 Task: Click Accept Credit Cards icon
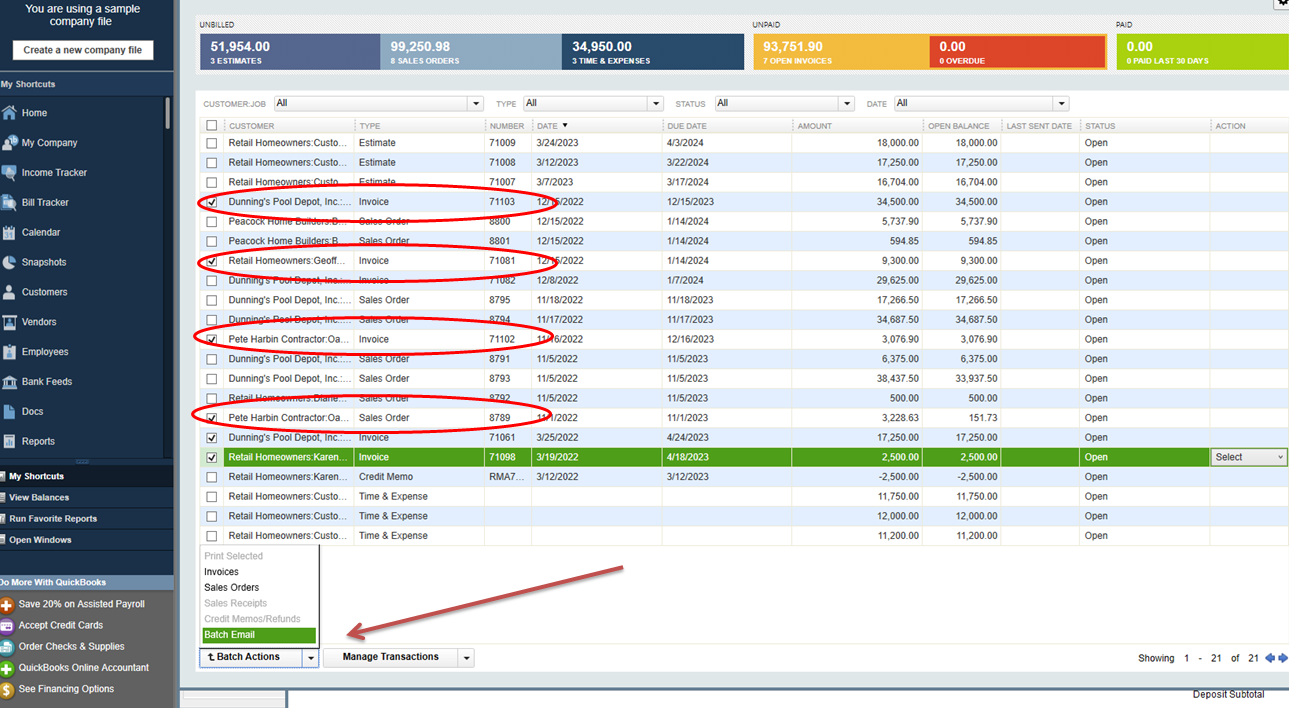click(7, 625)
